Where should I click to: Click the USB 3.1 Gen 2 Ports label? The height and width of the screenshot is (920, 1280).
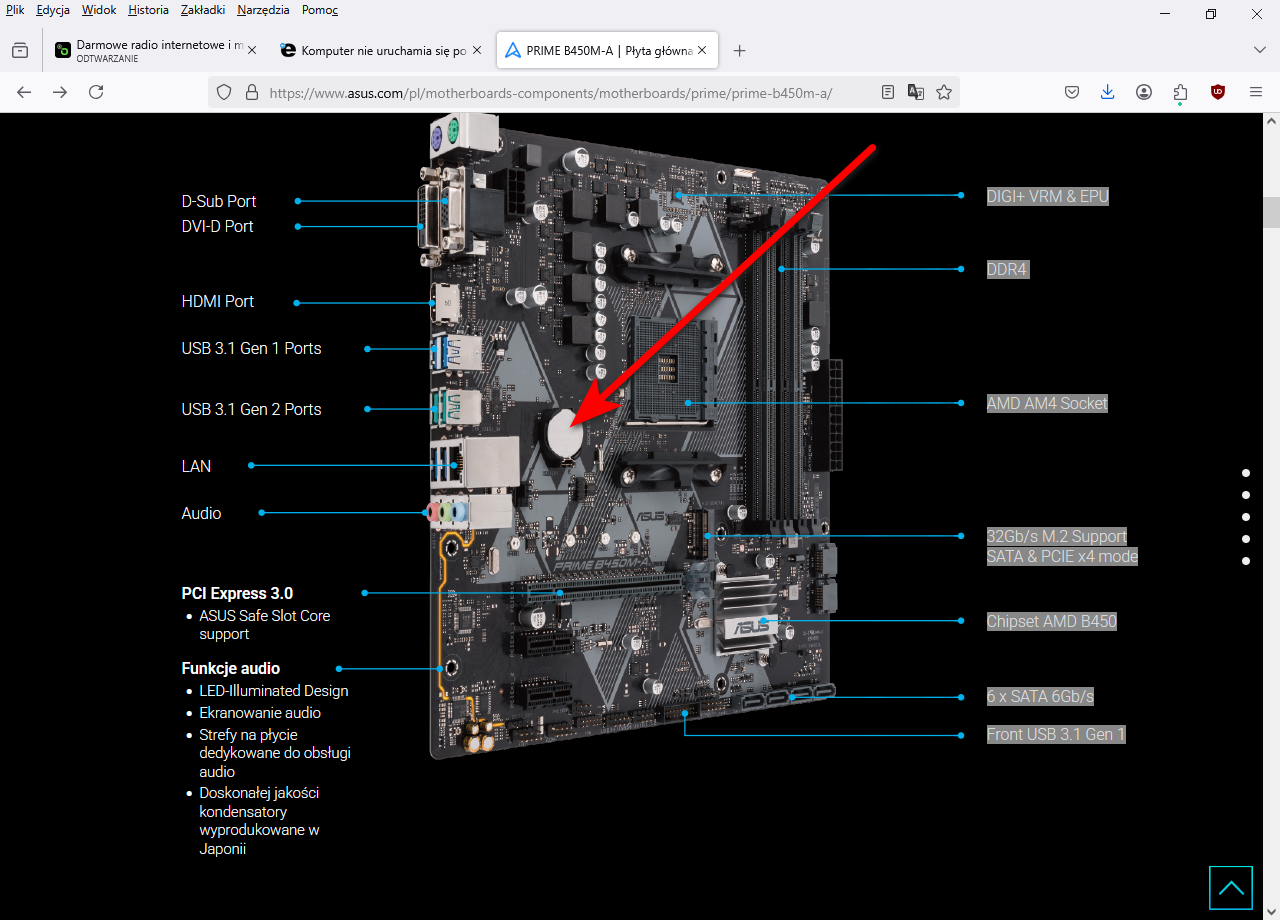[x=251, y=409]
